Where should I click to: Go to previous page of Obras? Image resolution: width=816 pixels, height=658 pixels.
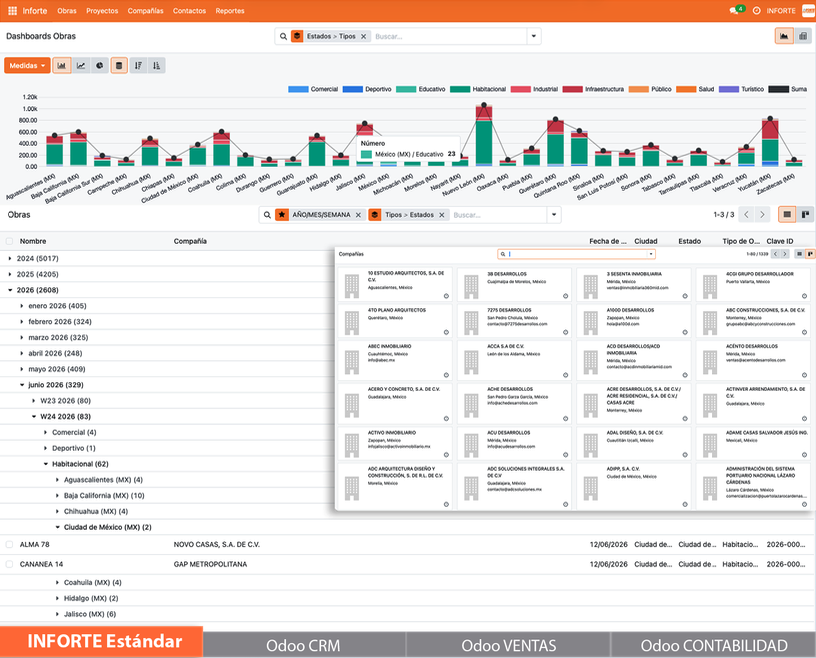point(746,214)
